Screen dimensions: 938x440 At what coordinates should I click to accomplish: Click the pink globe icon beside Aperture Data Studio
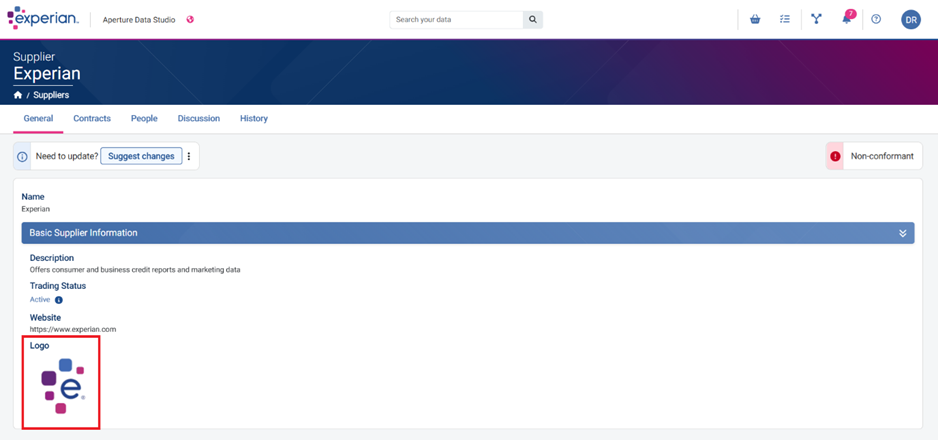pos(190,19)
